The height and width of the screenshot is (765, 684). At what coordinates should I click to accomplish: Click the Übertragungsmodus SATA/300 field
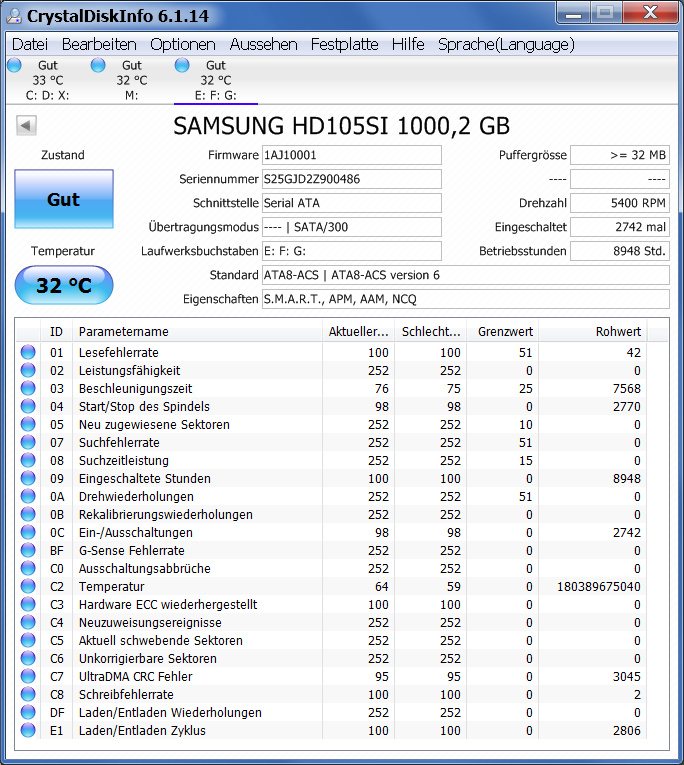coord(352,227)
